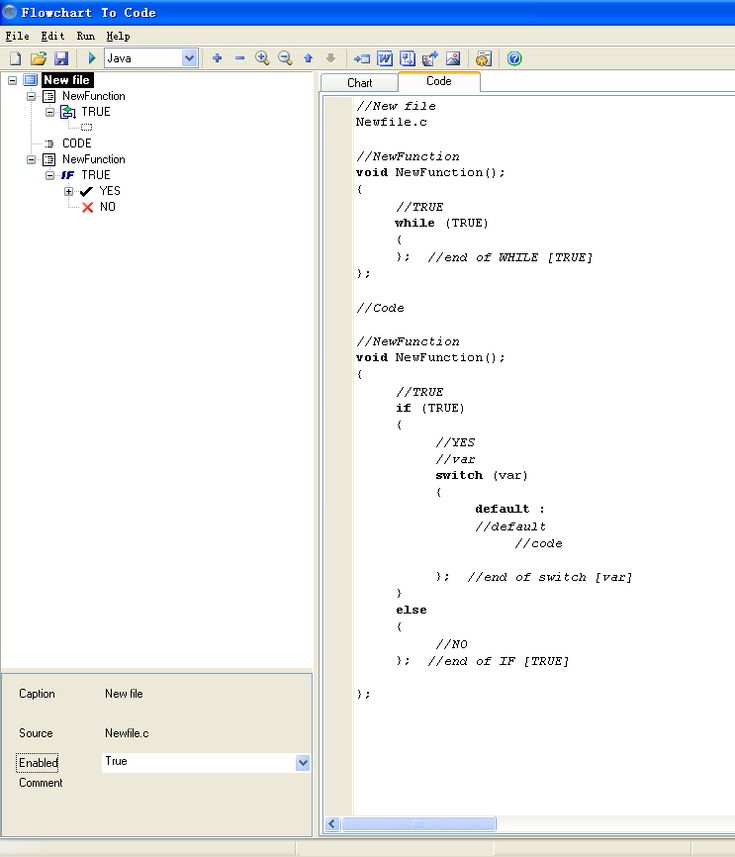Image resolution: width=735 pixels, height=857 pixels.
Task: Click the '//Code' comment line
Action: coord(380,308)
